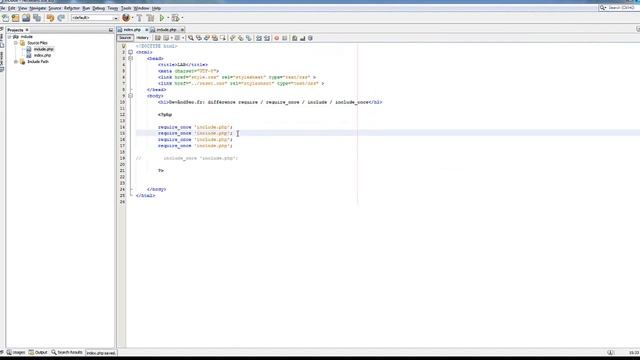640x360 pixels.
Task: Open the Source menu
Action: (55, 8)
